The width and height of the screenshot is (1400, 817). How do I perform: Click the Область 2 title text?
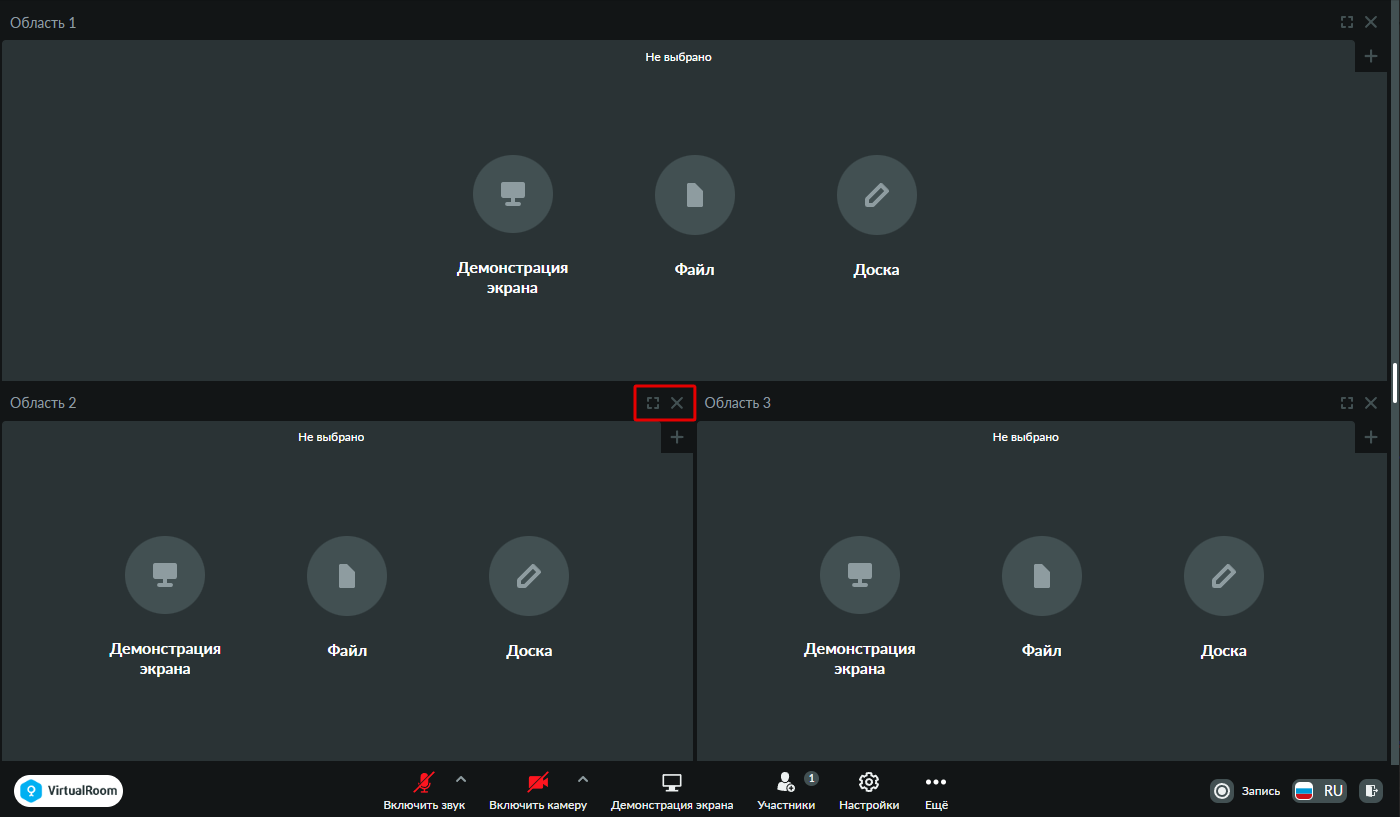(x=43, y=403)
